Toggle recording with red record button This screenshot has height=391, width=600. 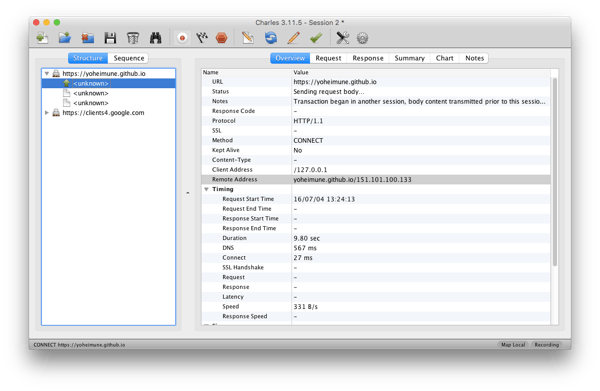[182, 38]
